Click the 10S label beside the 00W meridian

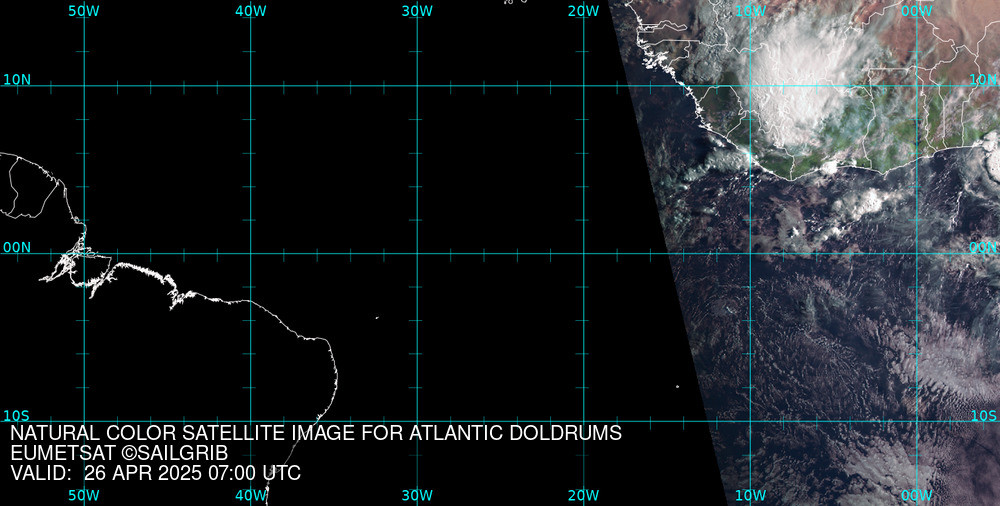(x=983, y=416)
